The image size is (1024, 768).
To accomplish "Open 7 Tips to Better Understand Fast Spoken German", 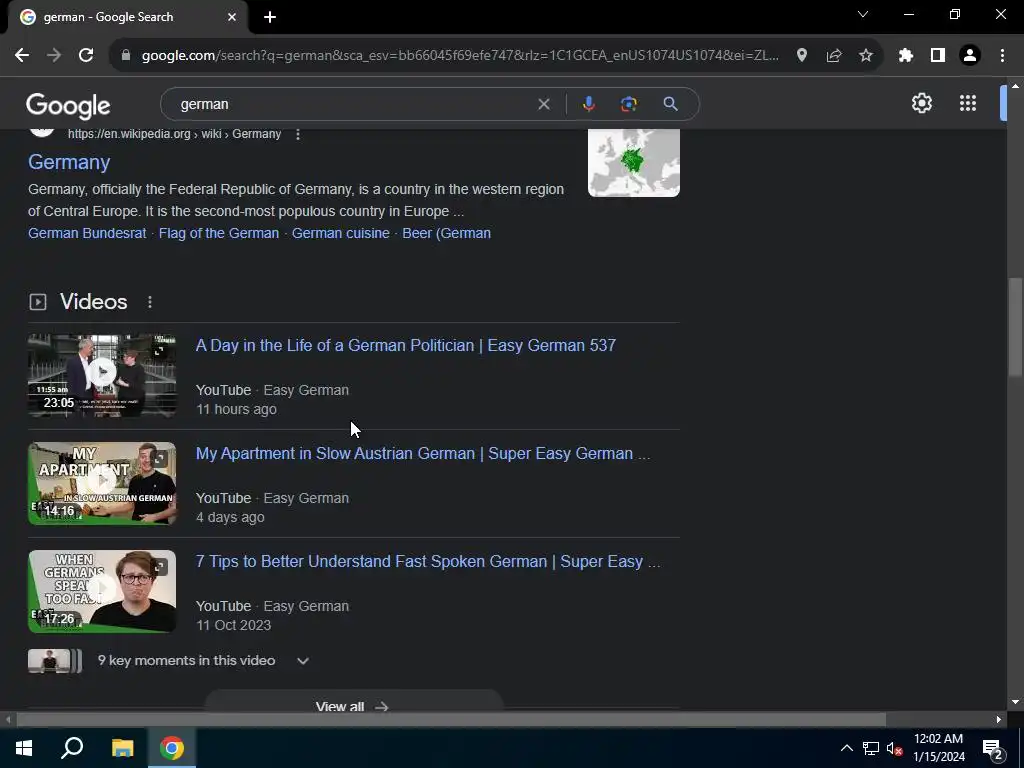I will click(428, 562).
